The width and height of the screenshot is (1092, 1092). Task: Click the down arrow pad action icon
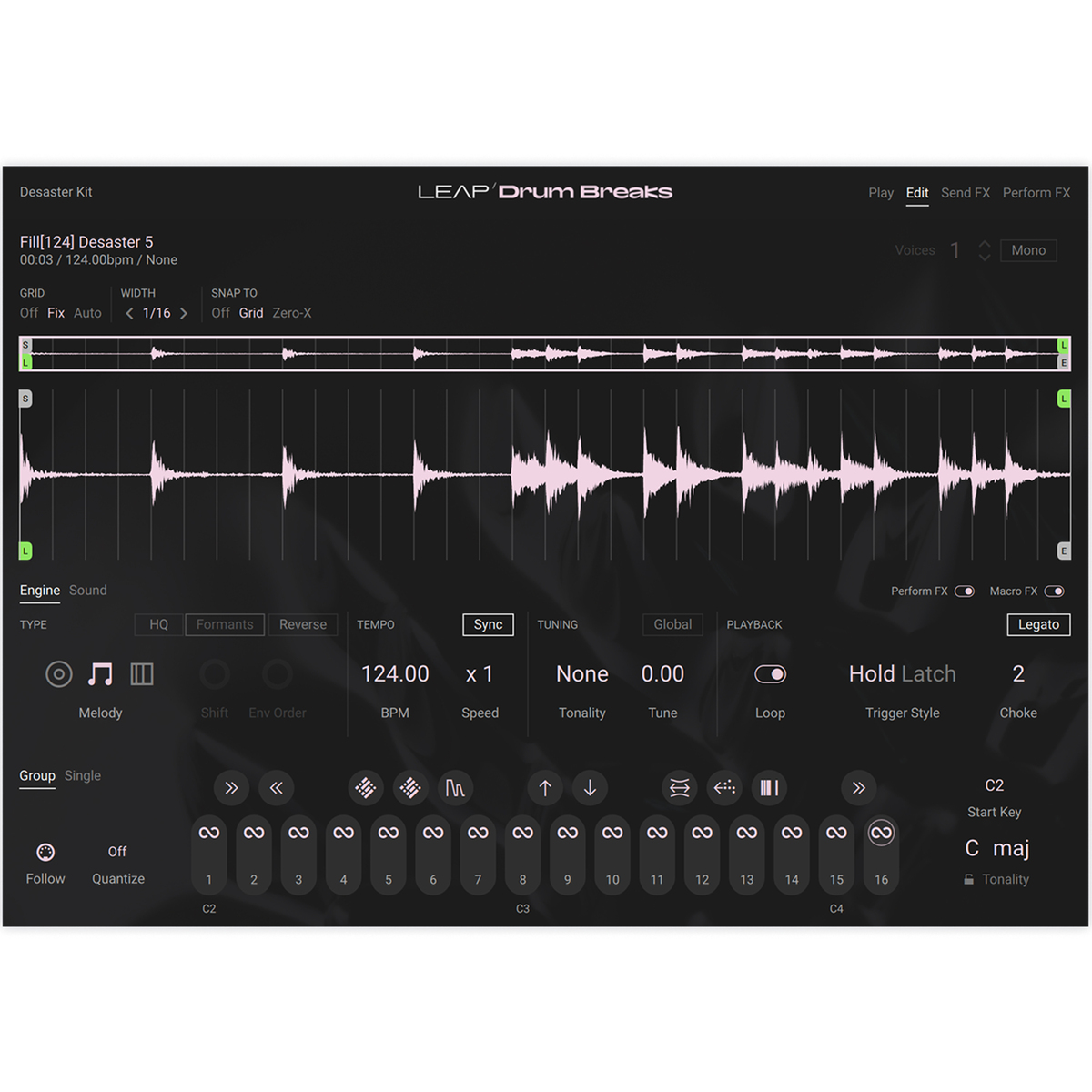click(x=590, y=788)
